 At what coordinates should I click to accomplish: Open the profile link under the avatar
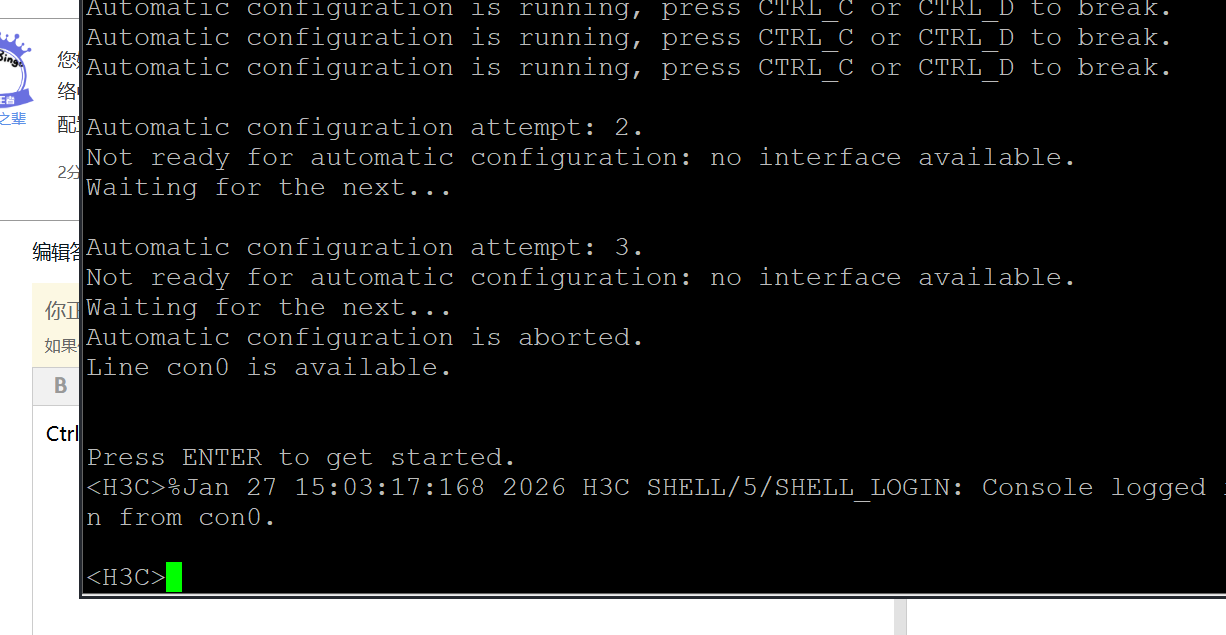(13, 119)
